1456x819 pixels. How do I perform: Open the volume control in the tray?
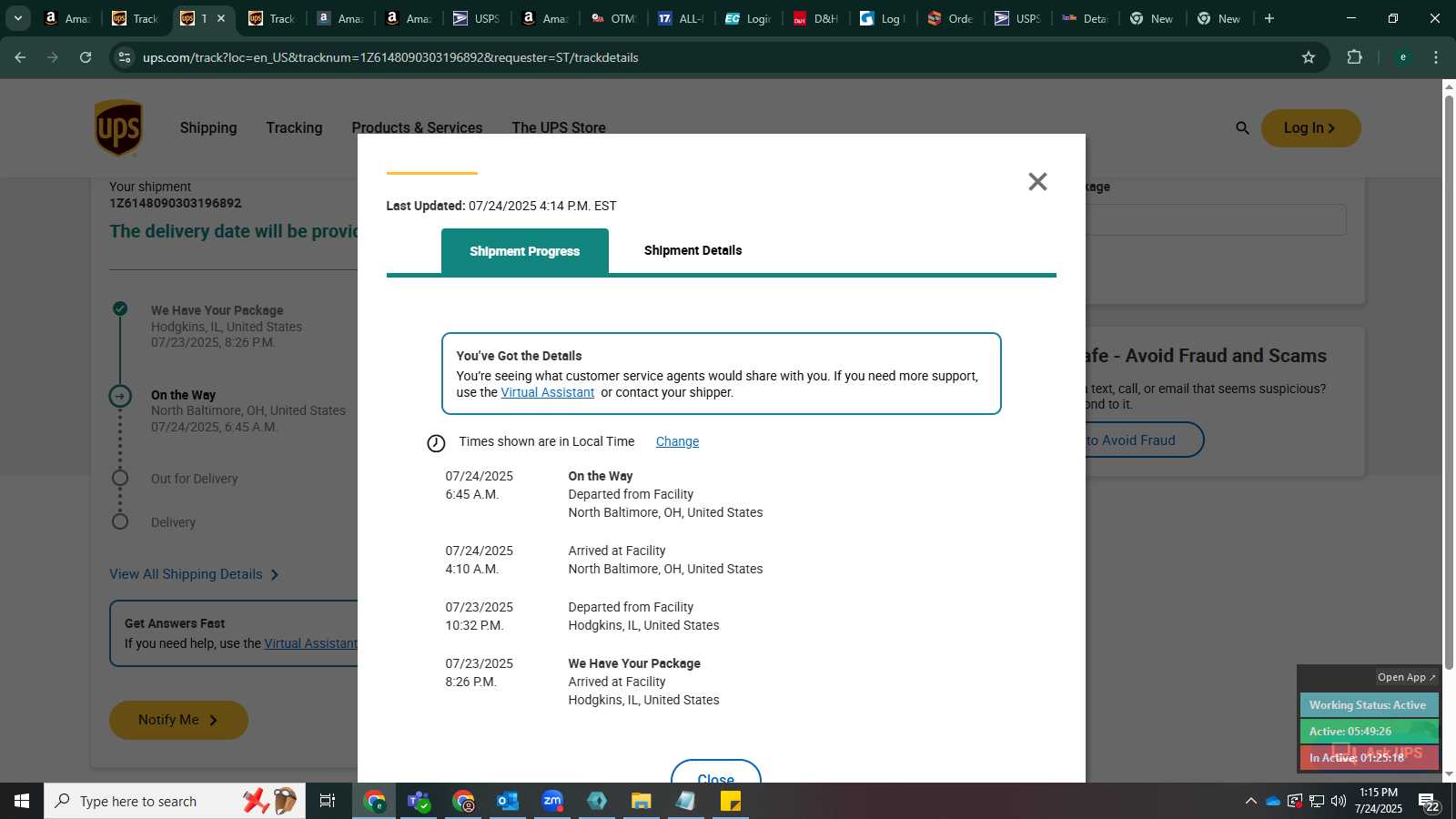1339,801
